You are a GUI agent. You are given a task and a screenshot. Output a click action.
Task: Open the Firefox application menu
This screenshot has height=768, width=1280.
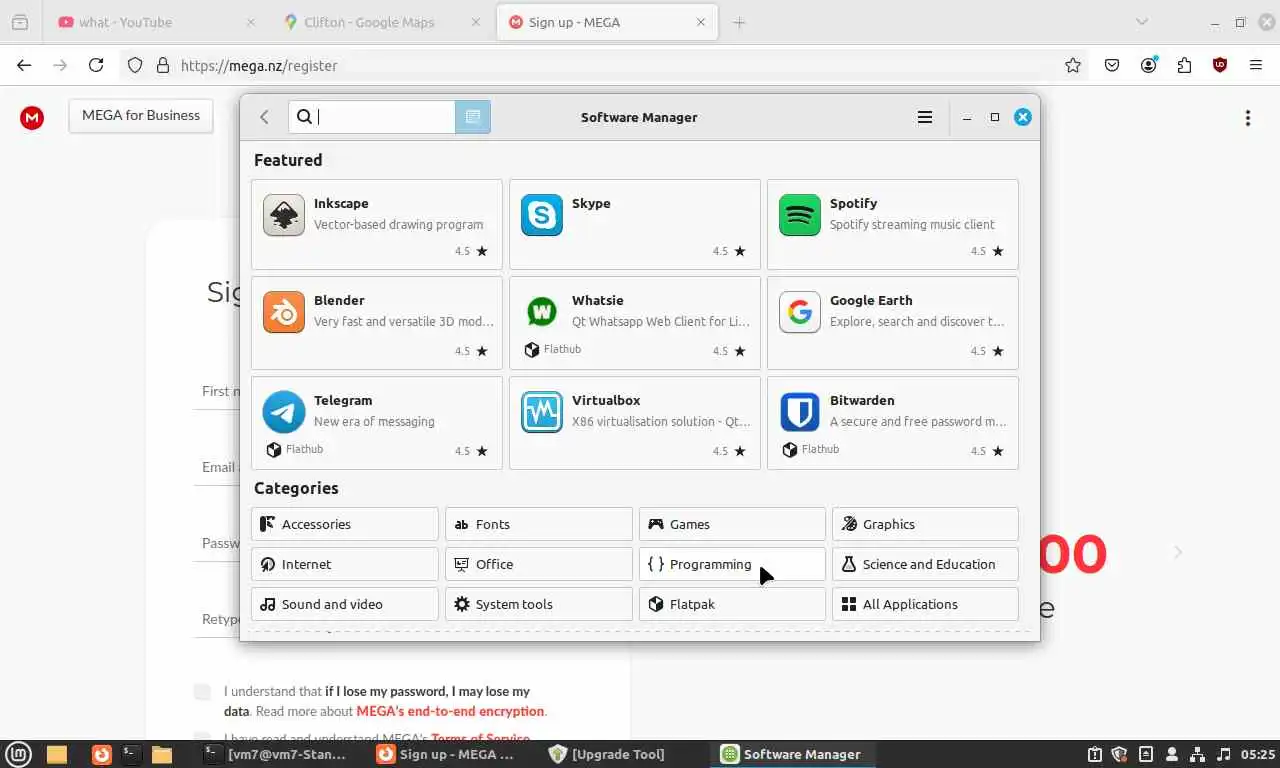[1256, 65]
